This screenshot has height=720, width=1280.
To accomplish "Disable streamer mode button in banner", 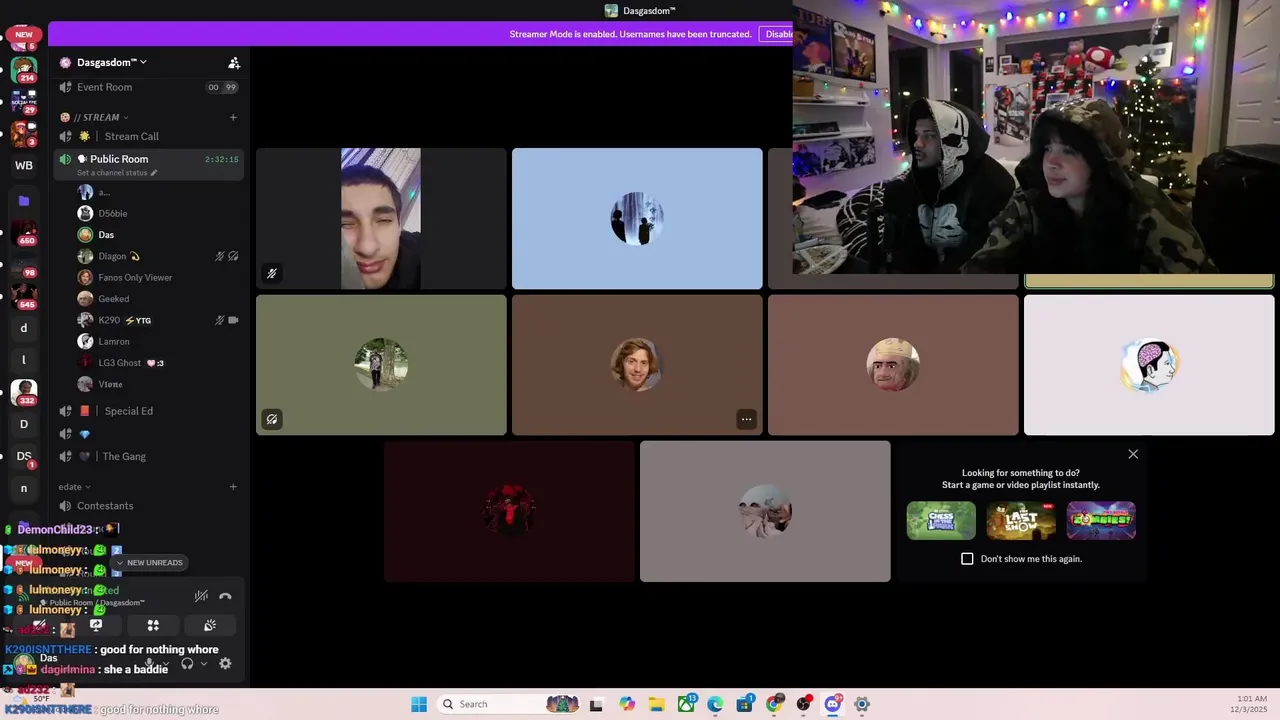I will pyautogui.click(x=776, y=34).
